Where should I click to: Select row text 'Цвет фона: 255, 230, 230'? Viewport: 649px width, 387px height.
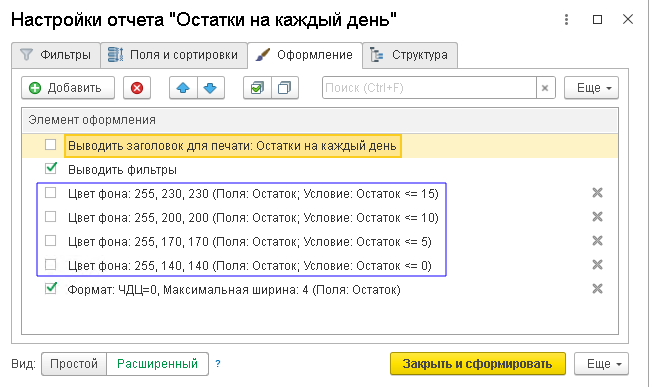[x=253, y=194]
